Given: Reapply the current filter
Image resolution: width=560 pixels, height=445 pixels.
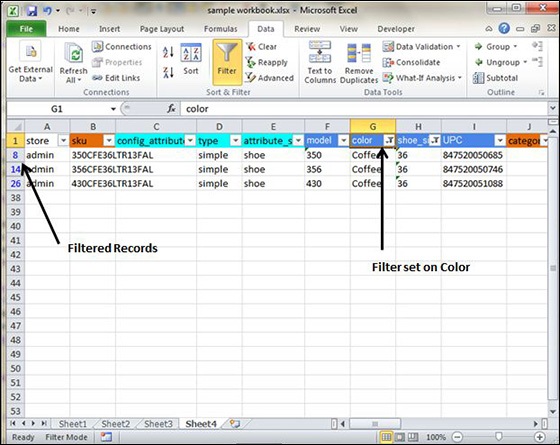Looking at the screenshot, I should click(x=267, y=62).
